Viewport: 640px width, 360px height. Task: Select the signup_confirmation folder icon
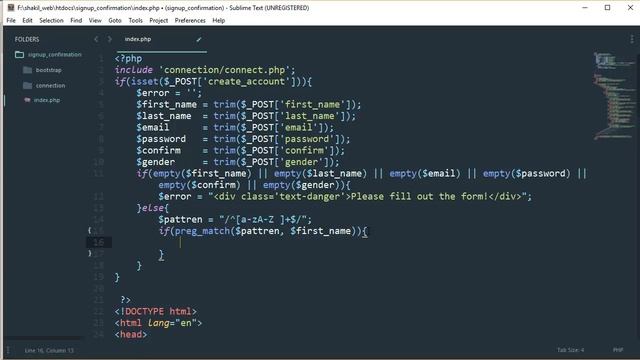pyautogui.click(x=19, y=54)
